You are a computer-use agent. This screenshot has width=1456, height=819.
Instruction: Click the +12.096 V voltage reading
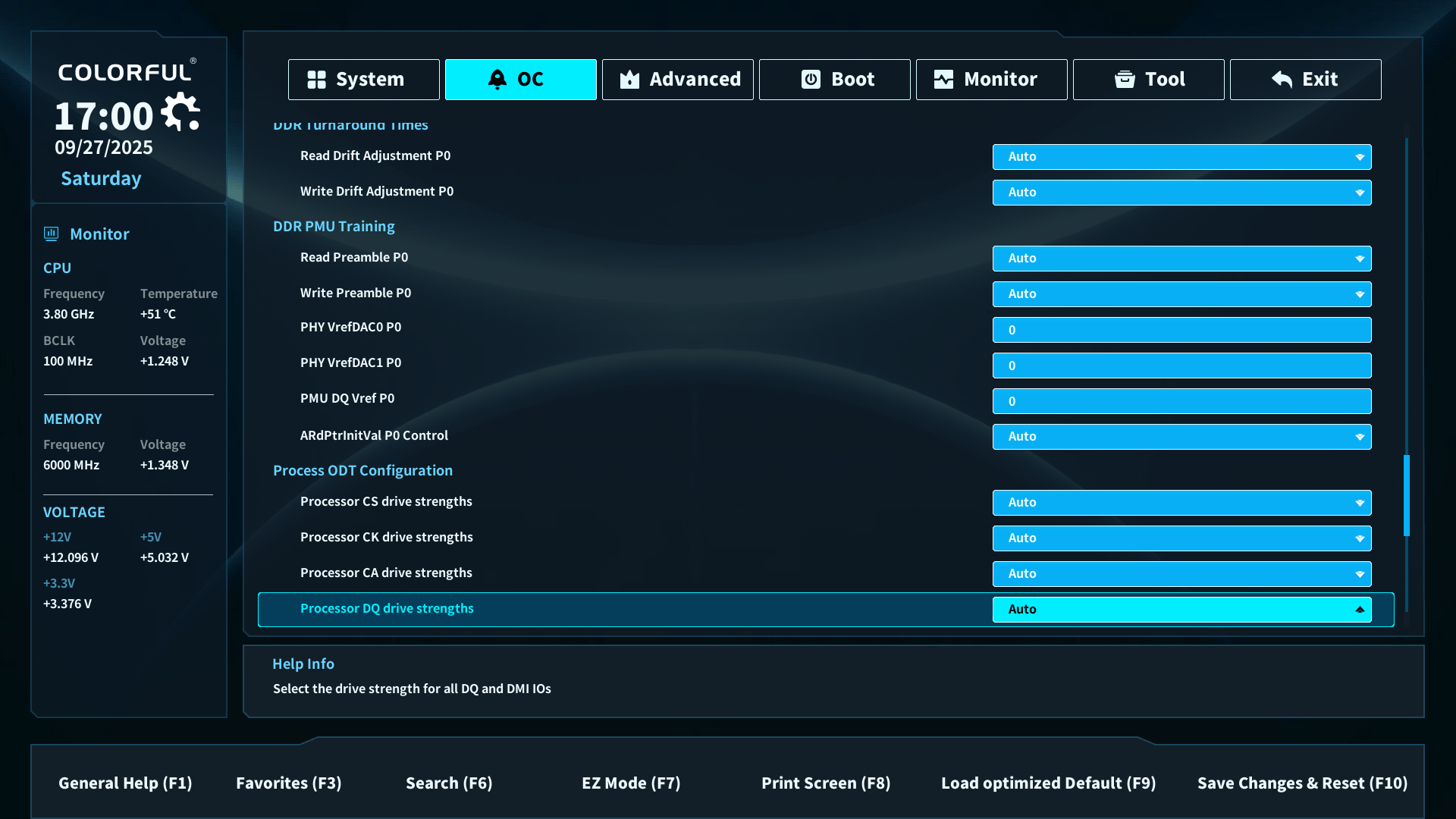[71, 557]
